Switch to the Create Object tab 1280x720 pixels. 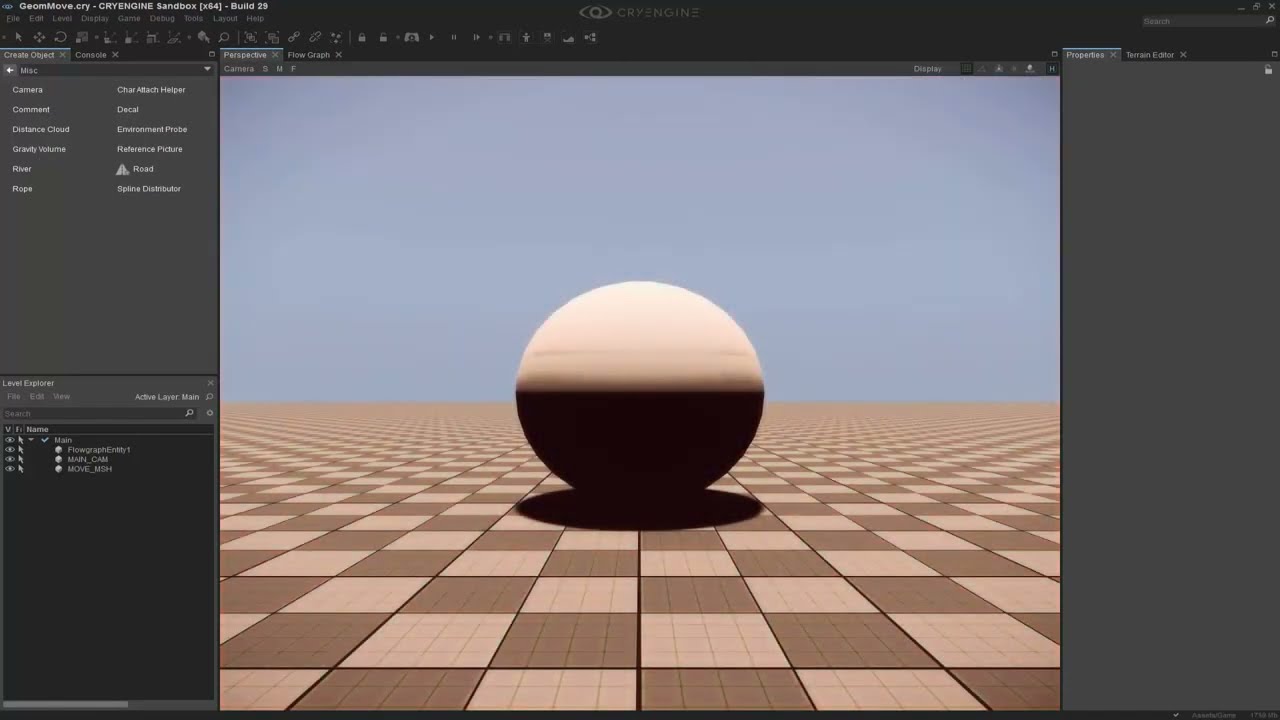point(29,55)
